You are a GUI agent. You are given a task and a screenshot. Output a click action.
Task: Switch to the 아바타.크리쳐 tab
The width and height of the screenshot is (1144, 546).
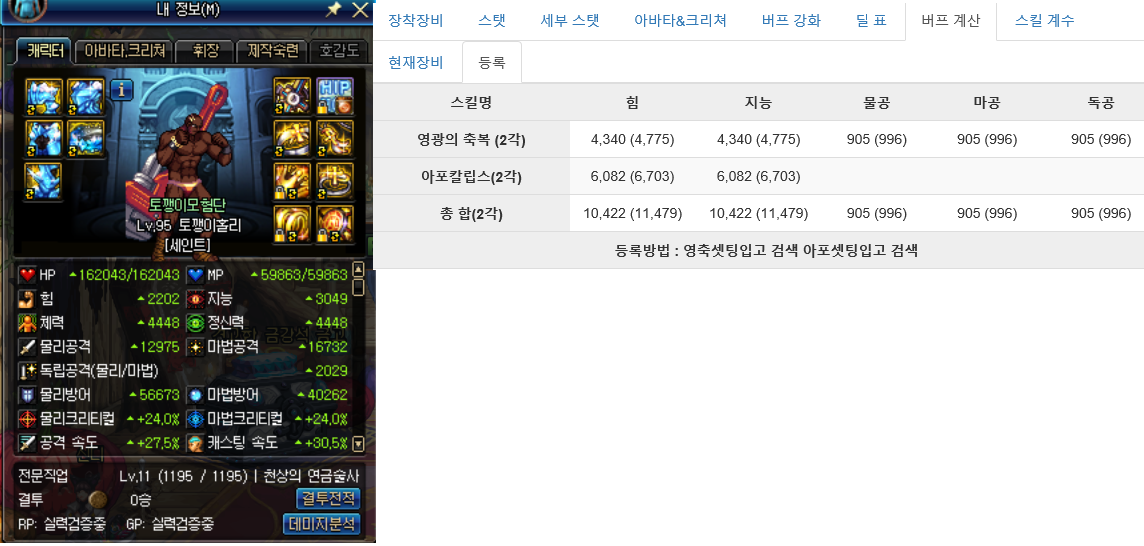click(123, 51)
